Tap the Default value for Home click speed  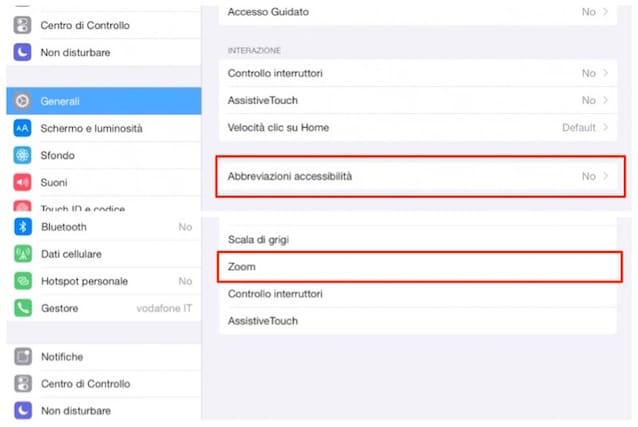click(579, 127)
